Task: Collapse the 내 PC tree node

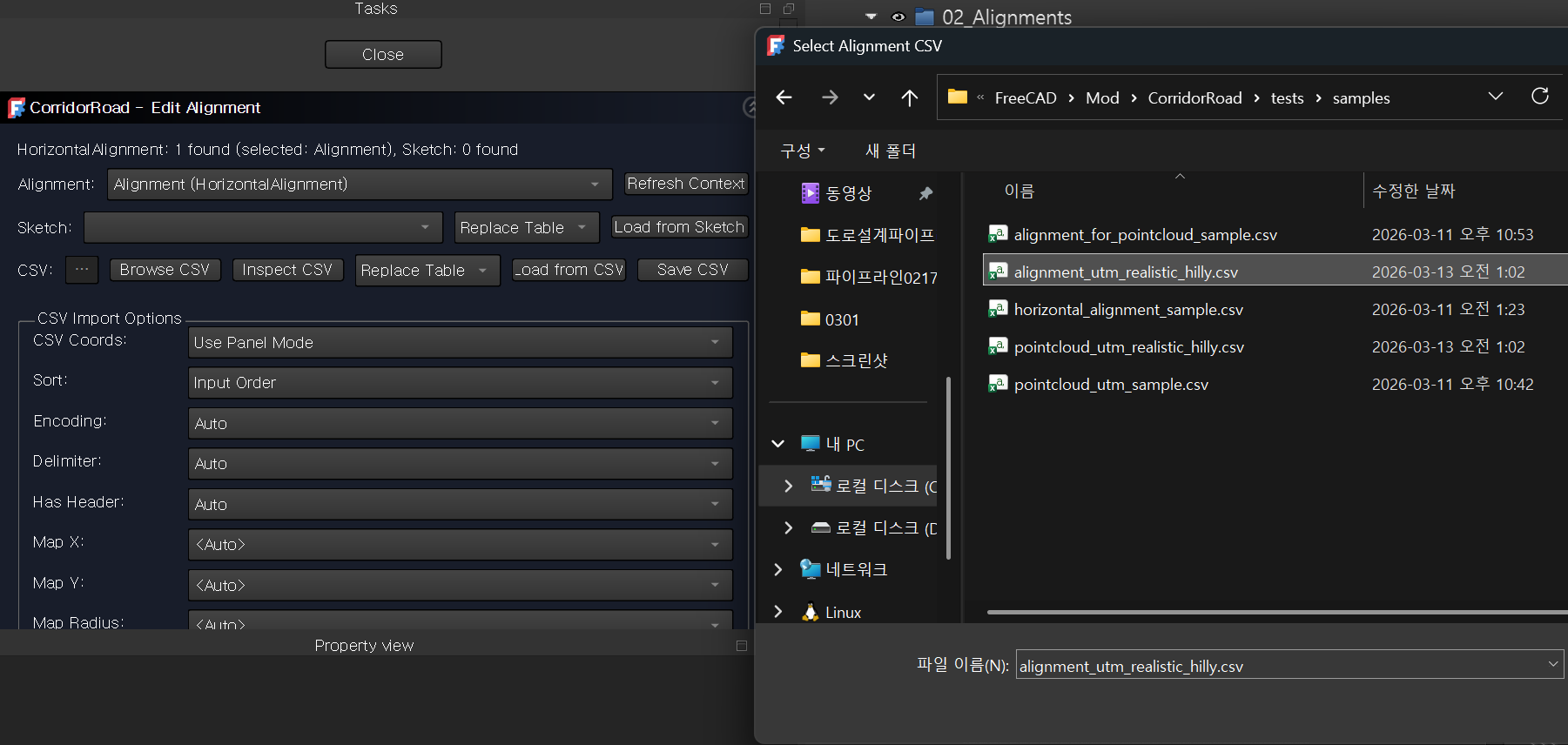Action: click(777, 444)
